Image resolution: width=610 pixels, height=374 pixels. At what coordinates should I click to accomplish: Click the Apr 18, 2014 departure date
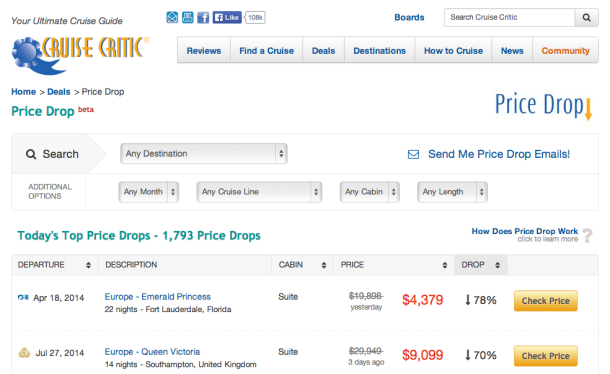coord(59,298)
